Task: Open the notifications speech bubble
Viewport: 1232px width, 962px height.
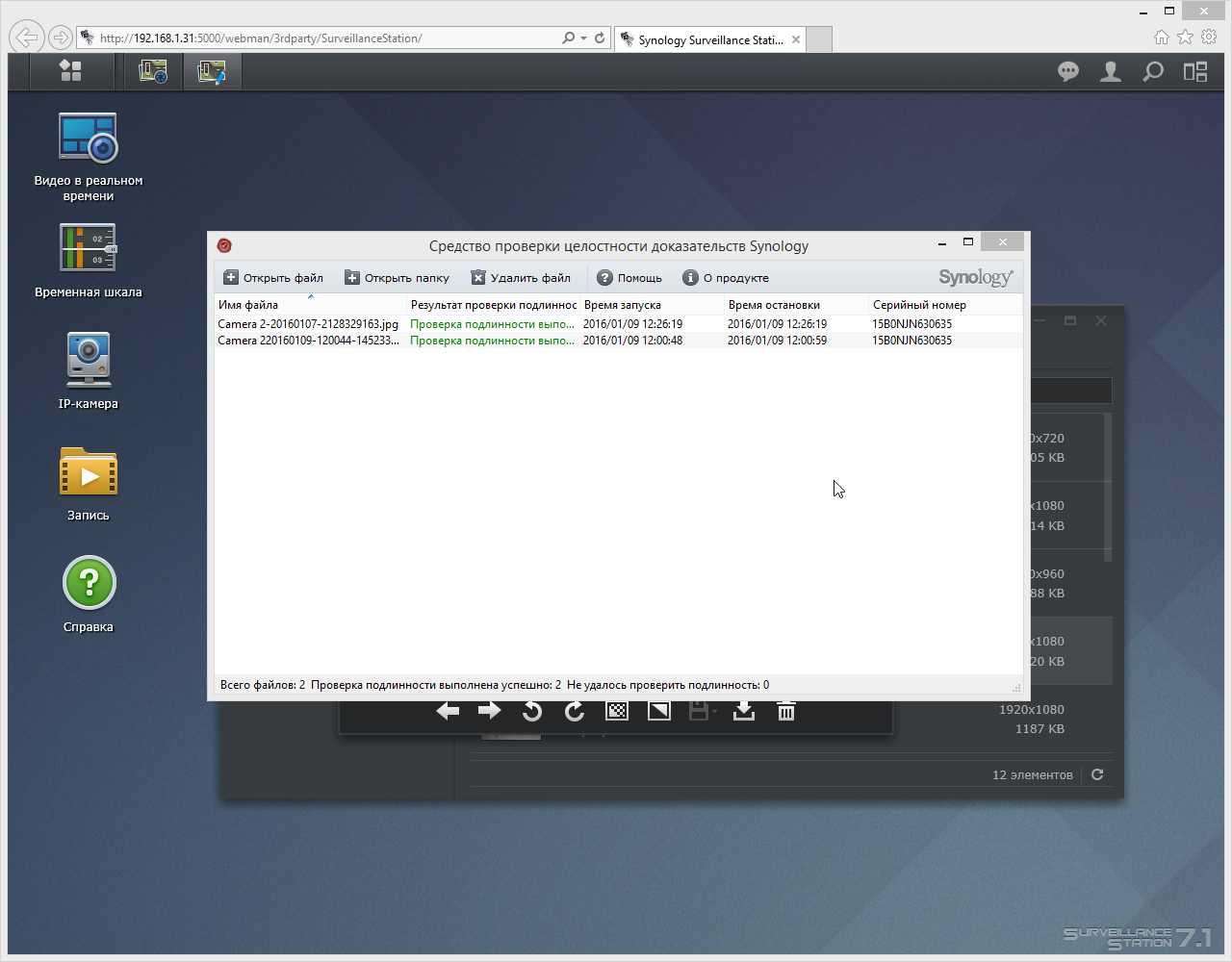Action: click(1068, 72)
